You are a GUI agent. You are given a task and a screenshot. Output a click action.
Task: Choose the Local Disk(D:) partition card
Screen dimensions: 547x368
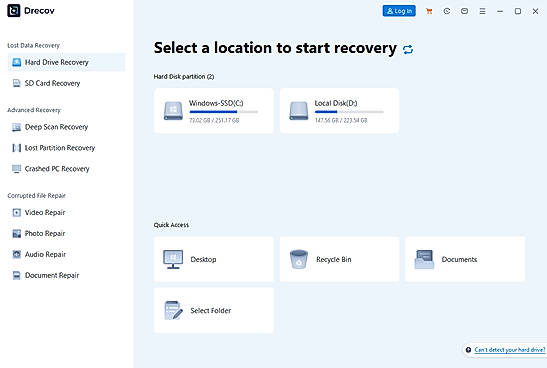pyautogui.click(x=339, y=111)
